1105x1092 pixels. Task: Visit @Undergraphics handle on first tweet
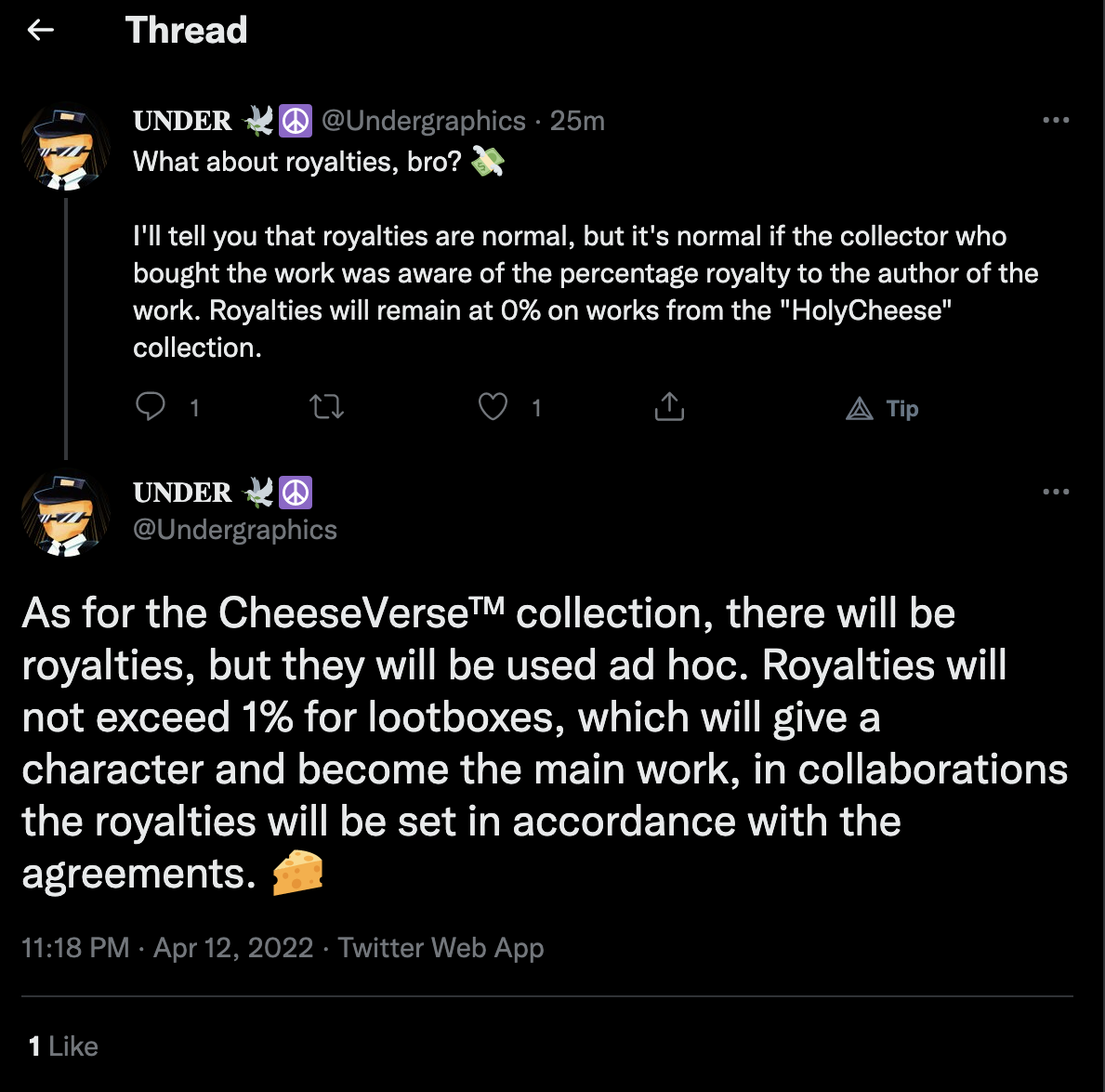point(423,121)
